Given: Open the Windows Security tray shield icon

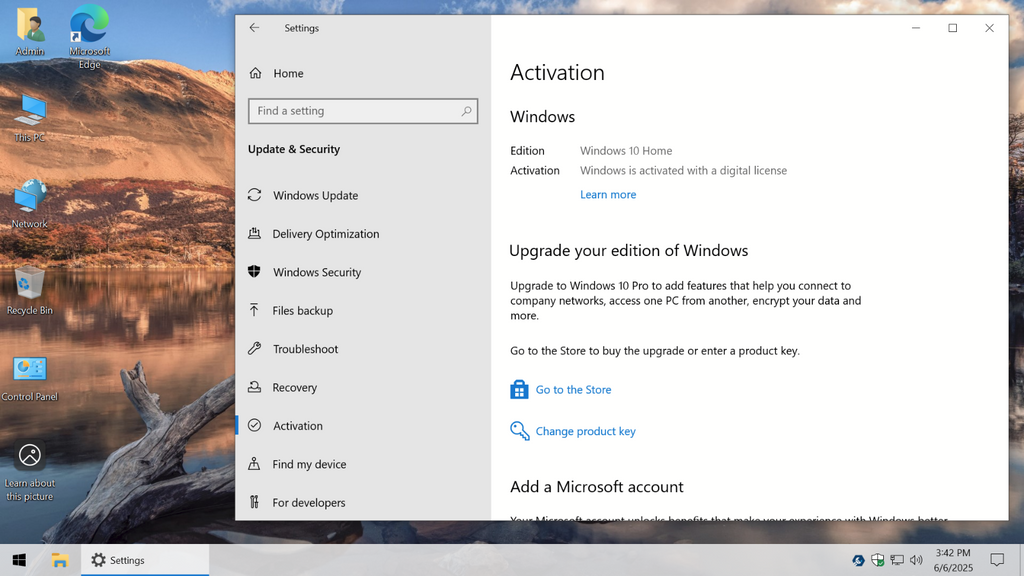Looking at the screenshot, I should click(878, 560).
